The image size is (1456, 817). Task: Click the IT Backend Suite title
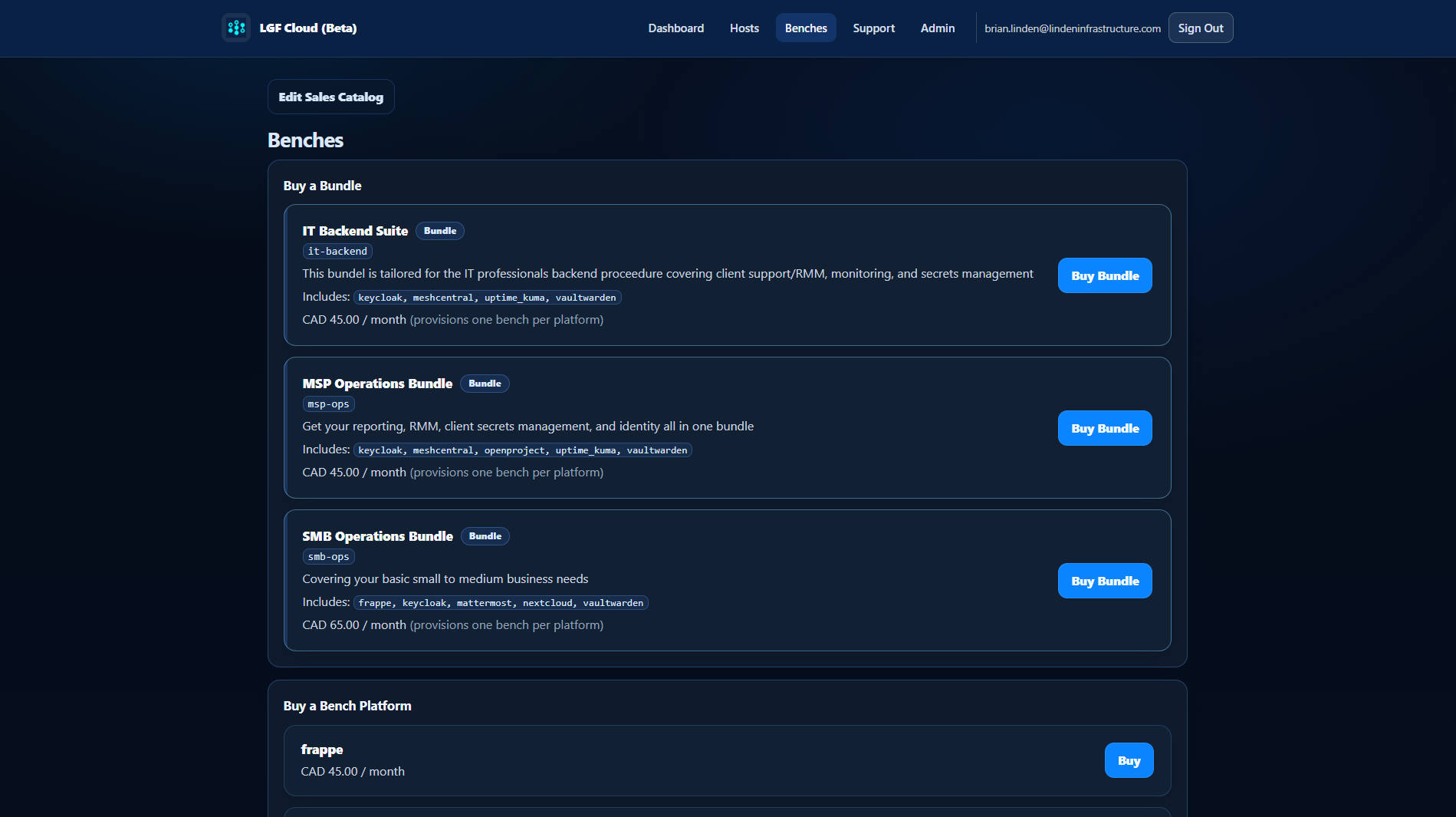tap(355, 231)
